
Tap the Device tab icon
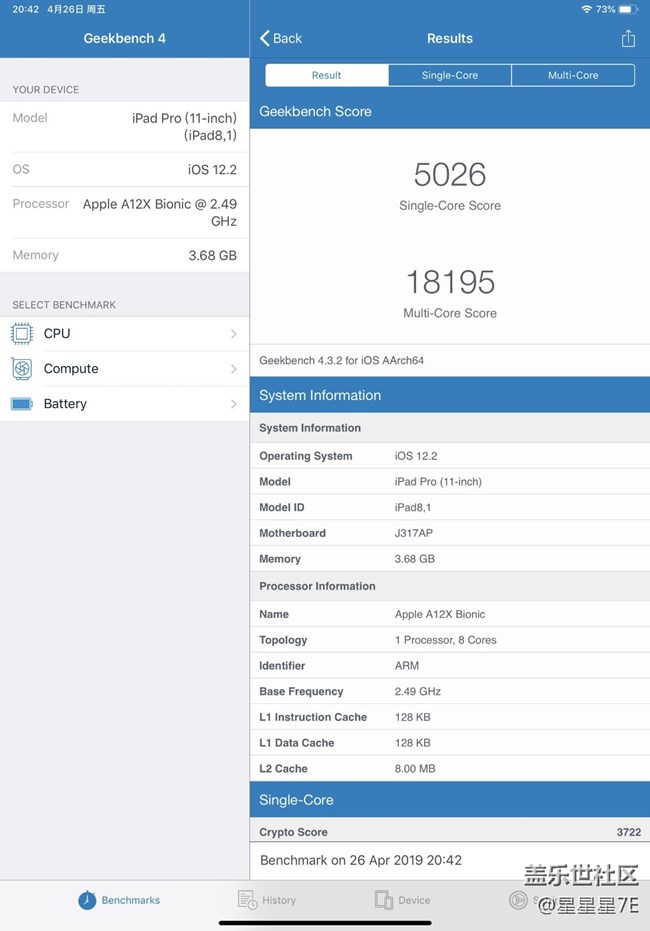383,900
